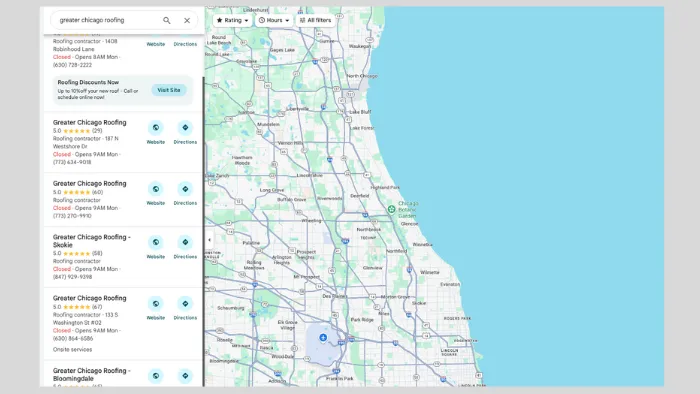Screen dimensions: 700x394
Task: Click the Waukegan label on the map
Action: click(x=359, y=46)
